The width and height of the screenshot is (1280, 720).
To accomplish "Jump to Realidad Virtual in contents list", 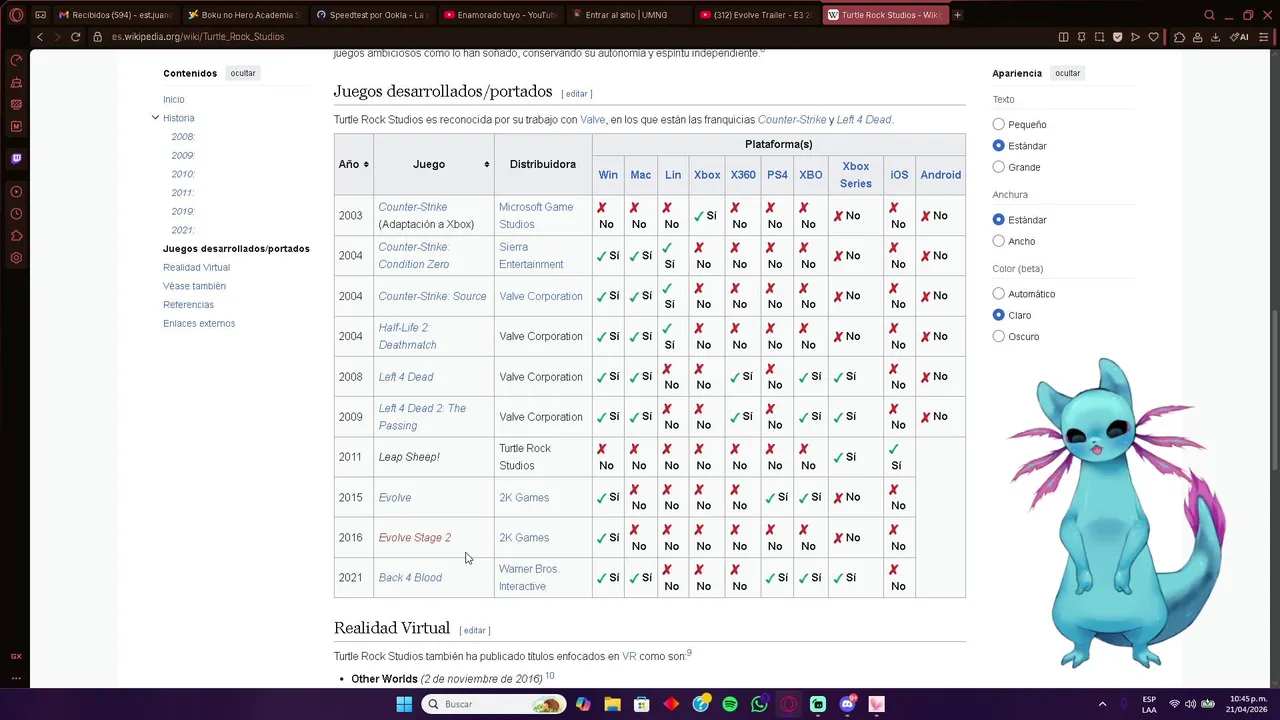I will click(x=196, y=267).
